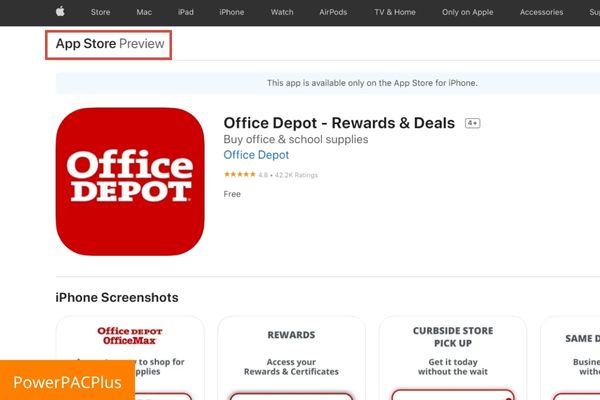Click the Apple logo icon
The width and height of the screenshot is (600, 400).
tap(60, 11)
